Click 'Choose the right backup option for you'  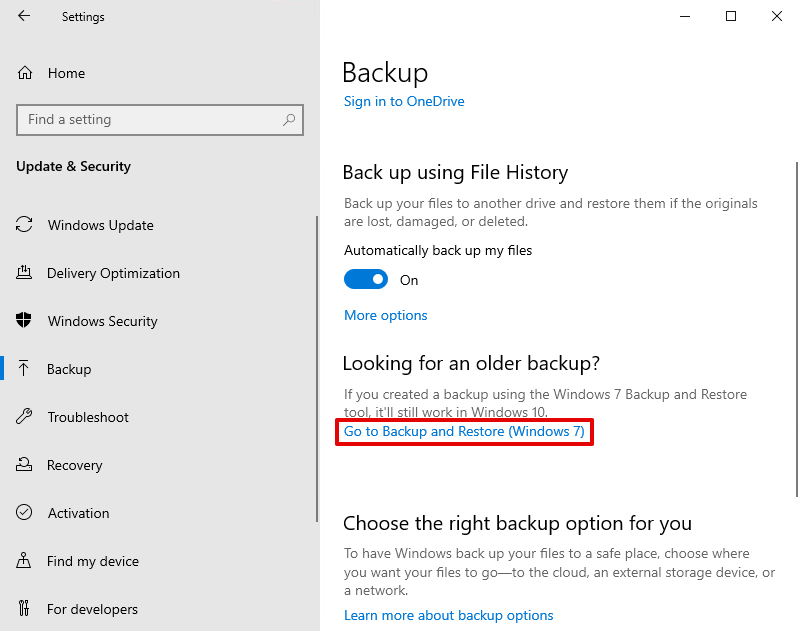(x=517, y=523)
